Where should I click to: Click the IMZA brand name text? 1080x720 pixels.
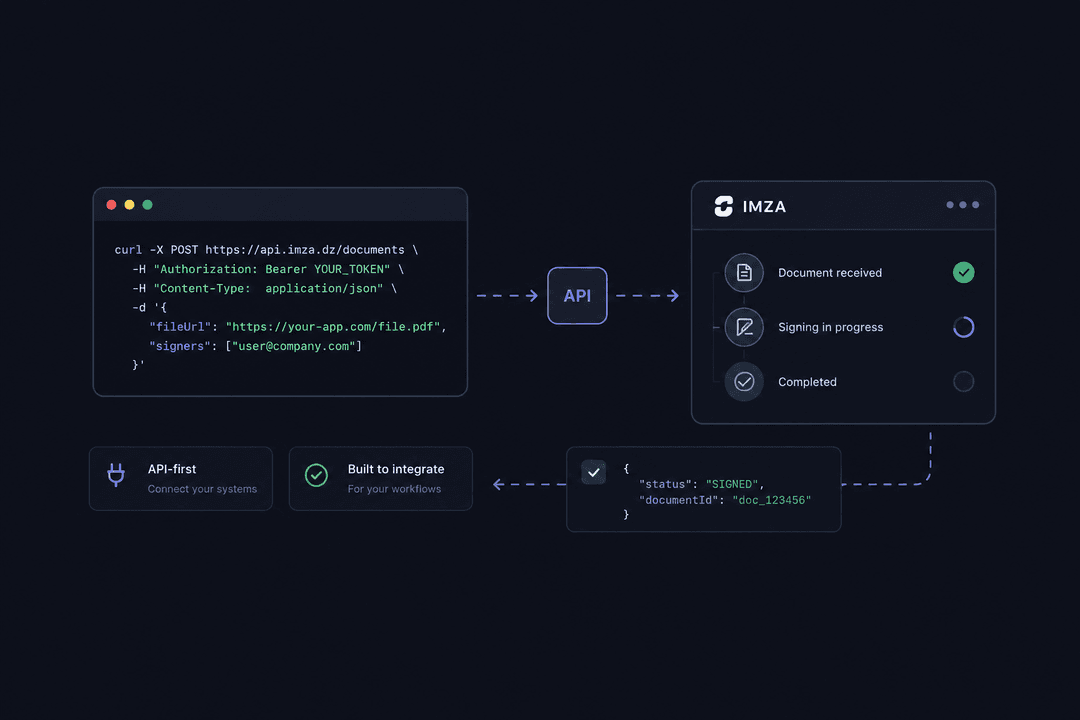765,207
